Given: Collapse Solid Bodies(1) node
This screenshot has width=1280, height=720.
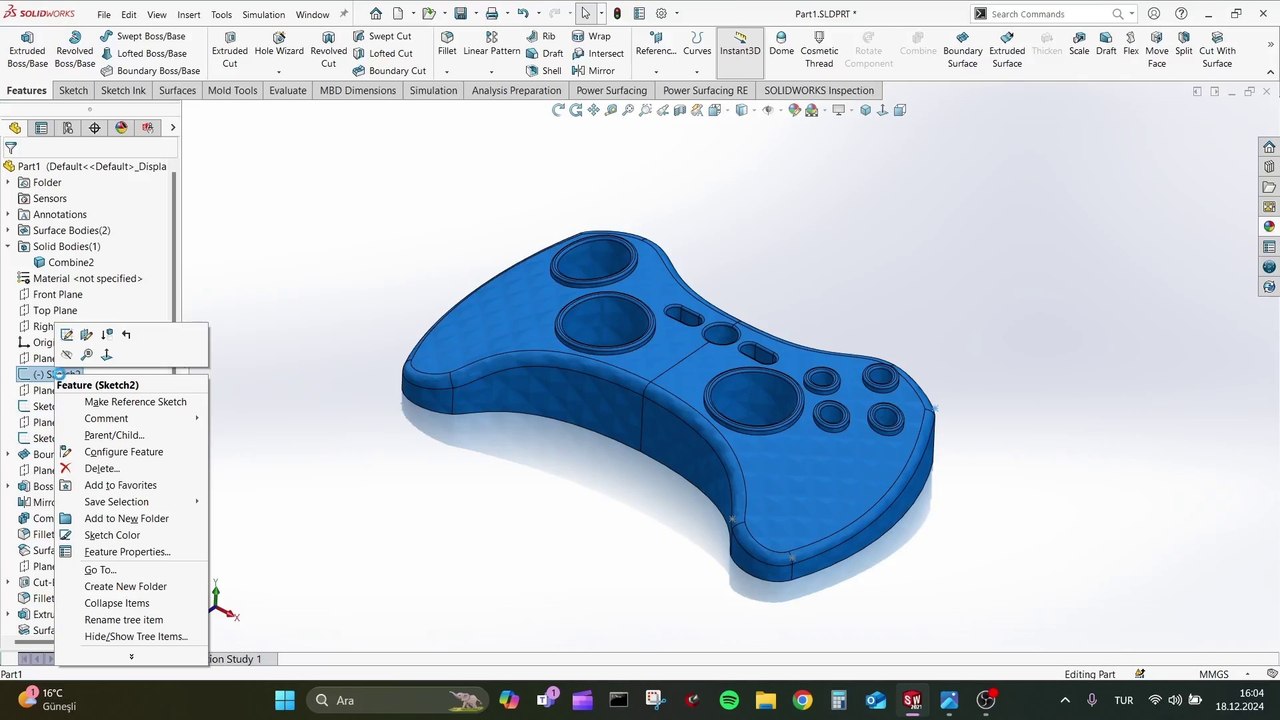Looking at the screenshot, I should tap(8, 246).
